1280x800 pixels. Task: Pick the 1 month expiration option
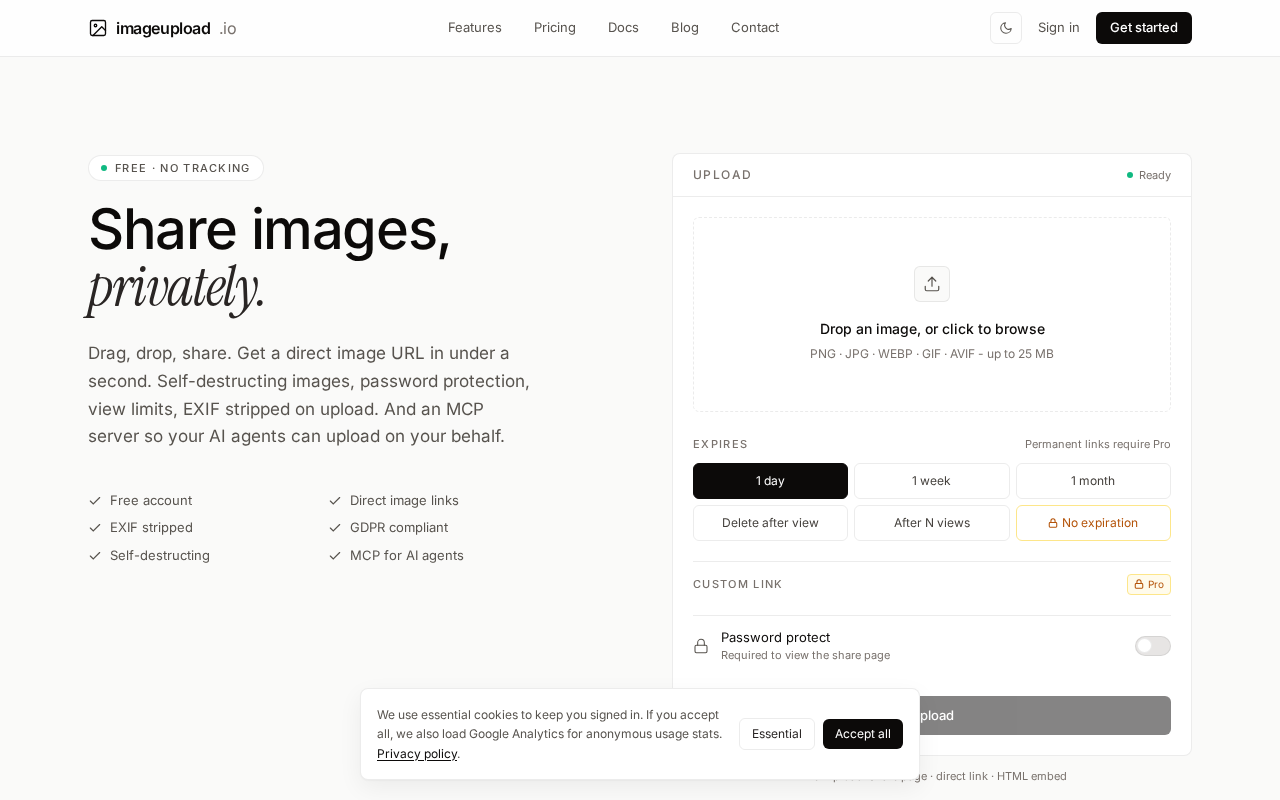click(x=1093, y=481)
